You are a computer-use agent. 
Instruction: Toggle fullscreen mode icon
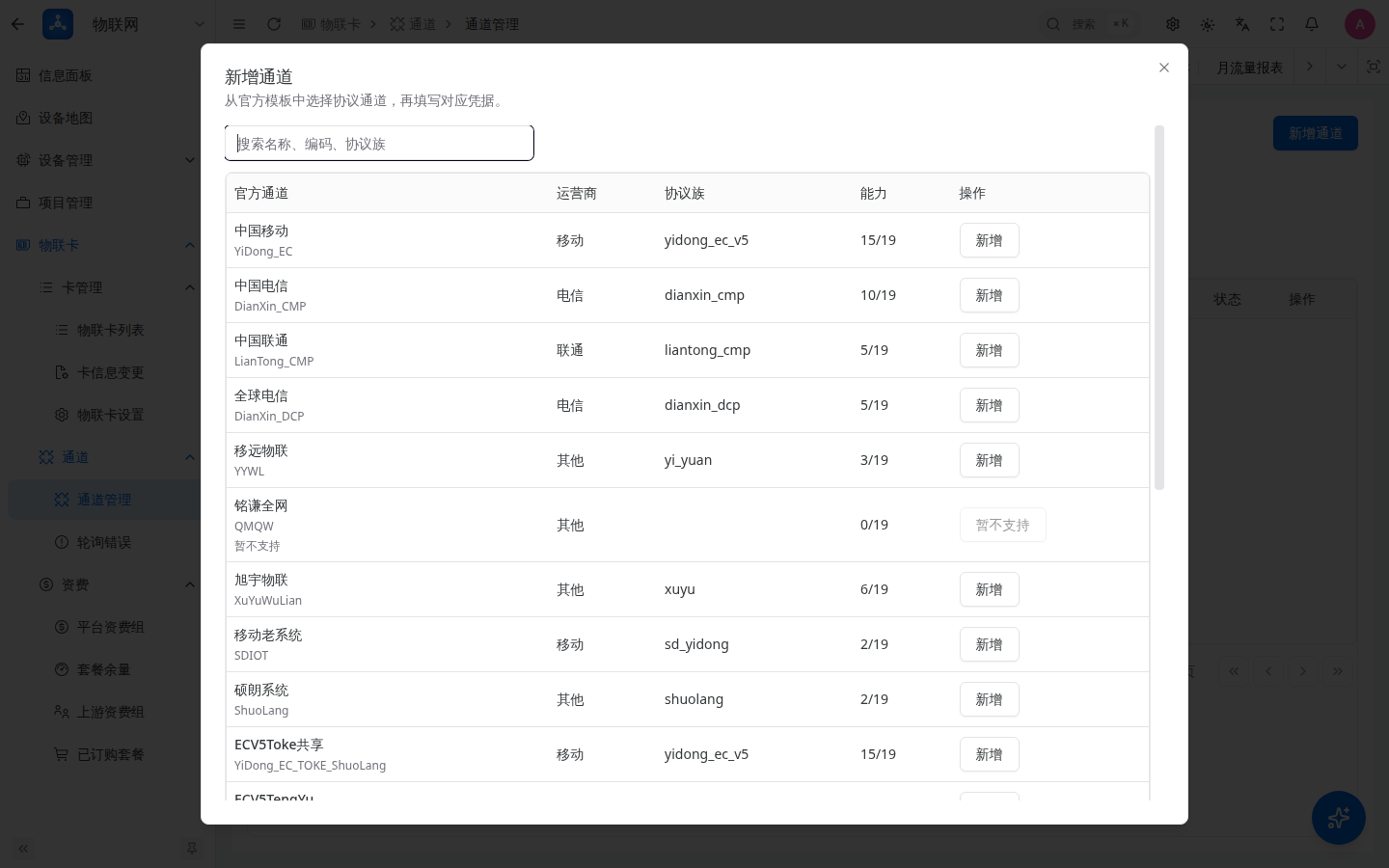pos(1277,24)
